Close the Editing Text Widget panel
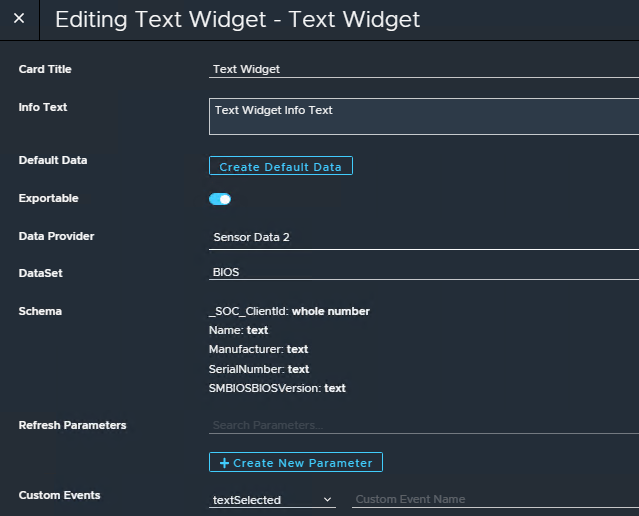 (19, 18)
